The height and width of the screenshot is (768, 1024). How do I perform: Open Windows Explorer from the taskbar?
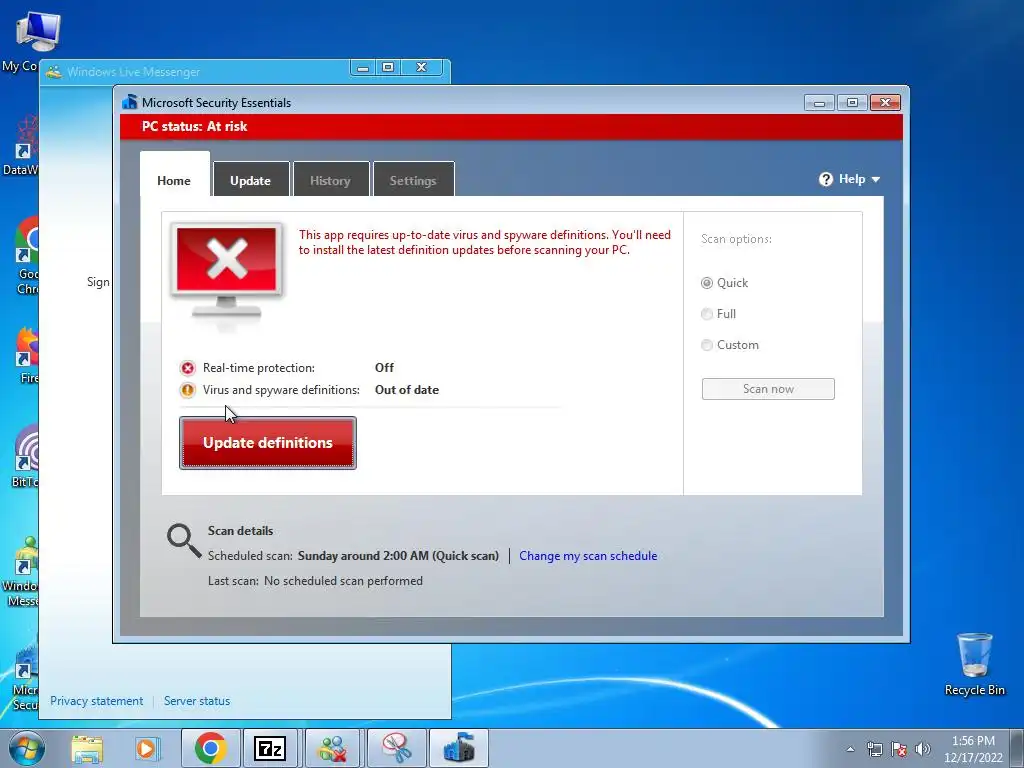[x=87, y=748]
